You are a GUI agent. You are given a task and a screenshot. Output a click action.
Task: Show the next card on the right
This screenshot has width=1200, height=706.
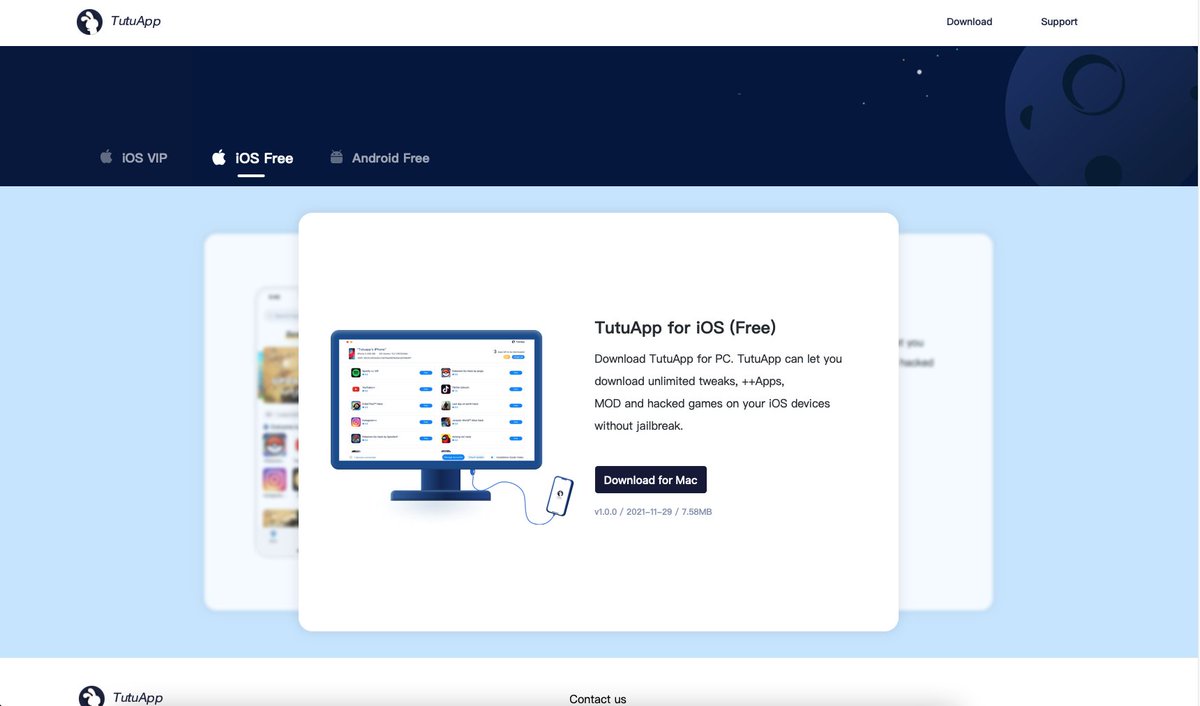945,421
